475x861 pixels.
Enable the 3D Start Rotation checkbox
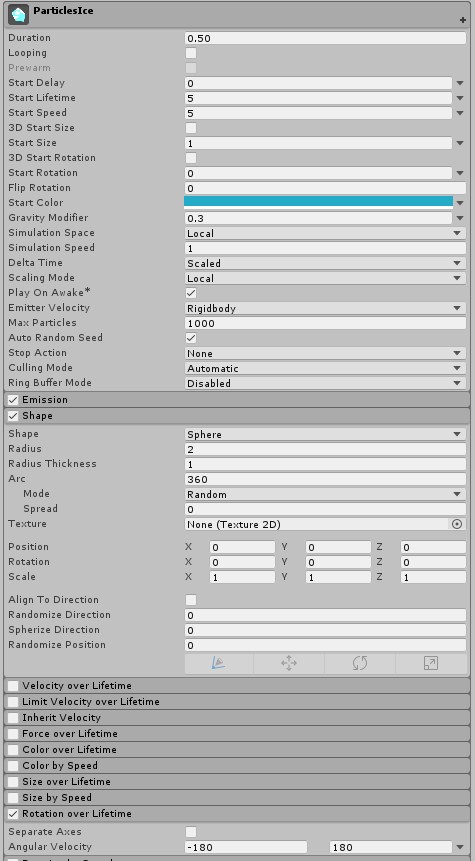tap(191, 158)
